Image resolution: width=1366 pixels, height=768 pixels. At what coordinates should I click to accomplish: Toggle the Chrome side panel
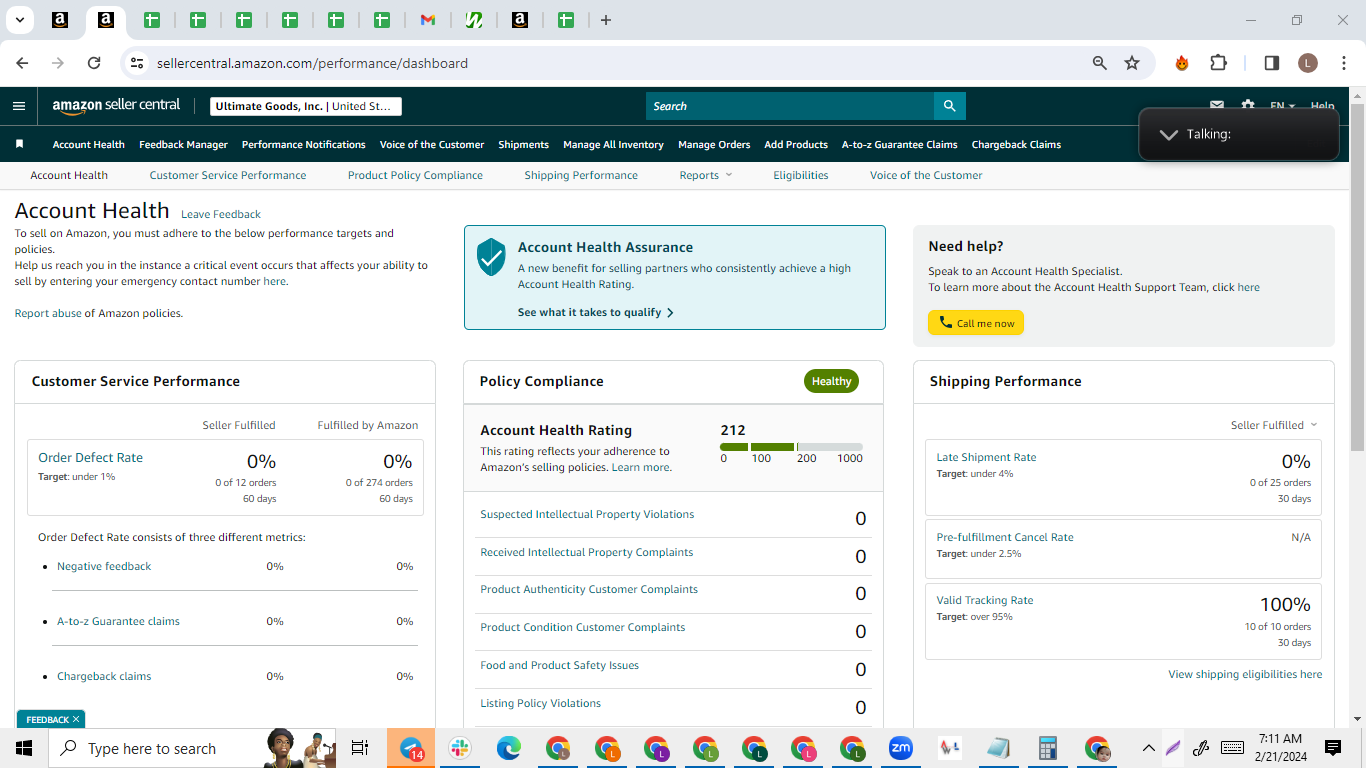[1272, 63]
